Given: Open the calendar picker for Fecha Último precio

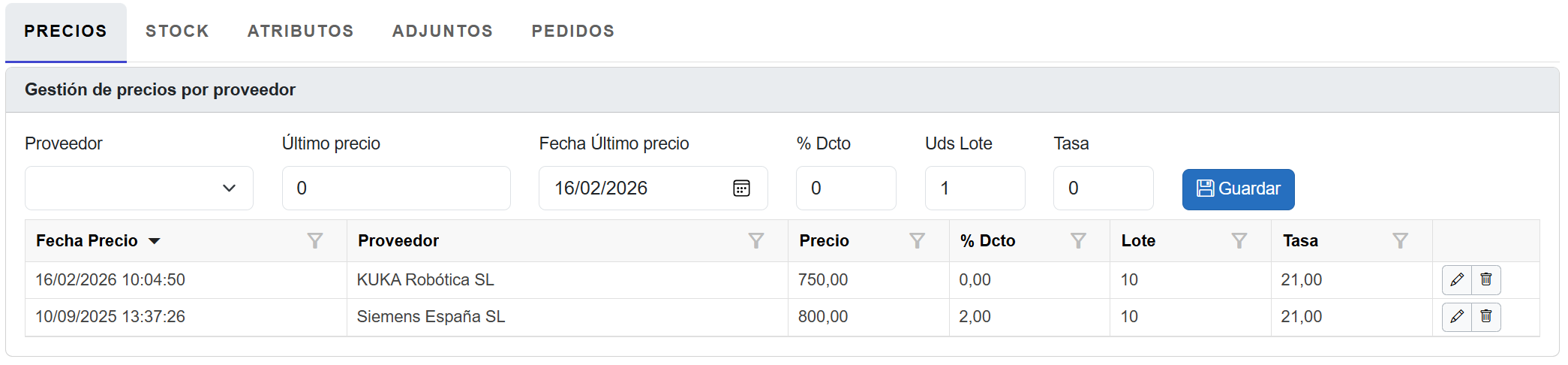Looking at the screenshot, I should (741, 189).
